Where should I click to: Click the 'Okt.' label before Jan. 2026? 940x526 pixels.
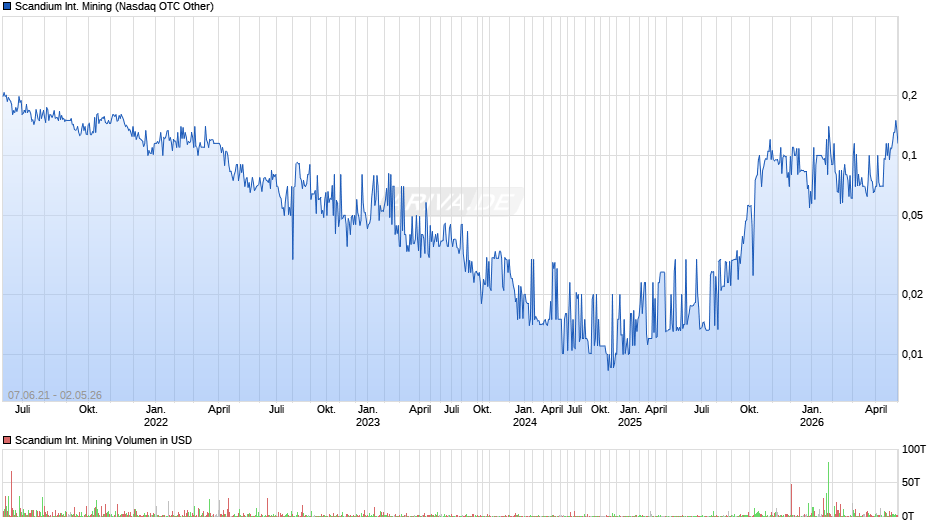click(749, 409)
